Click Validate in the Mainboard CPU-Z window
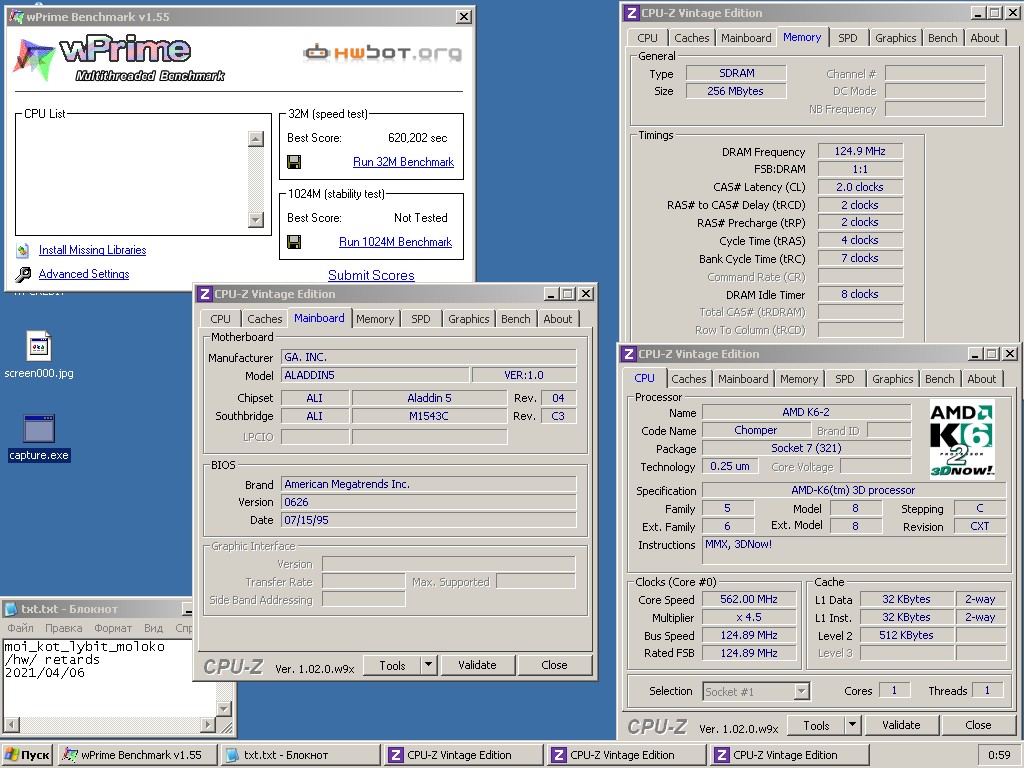Viewport: 1024px width, 768px height. point(477,665)
